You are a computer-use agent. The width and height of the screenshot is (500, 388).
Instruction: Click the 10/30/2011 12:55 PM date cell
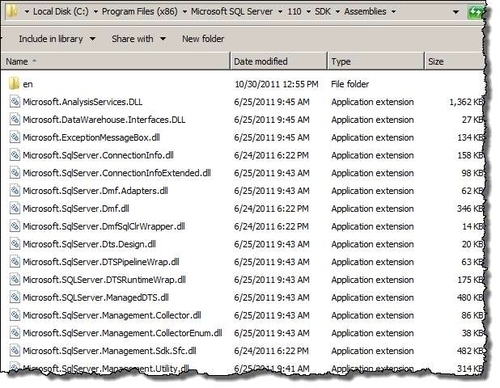pos(276,84)
